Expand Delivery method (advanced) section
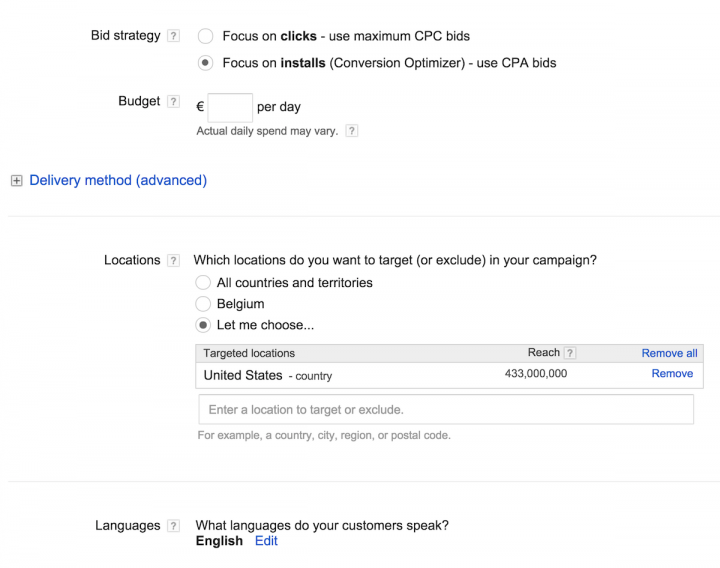This screenshot has width=720, height=568. [118, 181]
